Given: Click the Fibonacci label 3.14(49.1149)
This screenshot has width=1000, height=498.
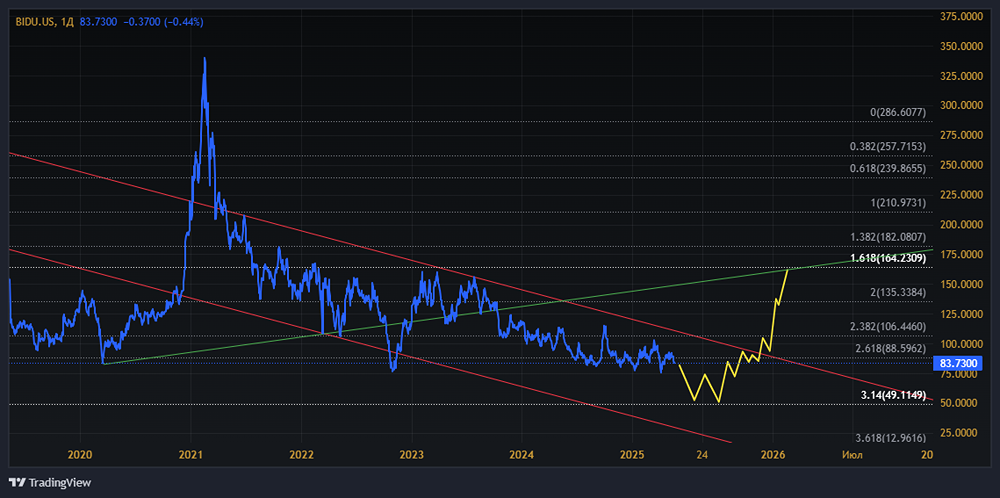Looking at the screenshot, I should click(892, 395).
